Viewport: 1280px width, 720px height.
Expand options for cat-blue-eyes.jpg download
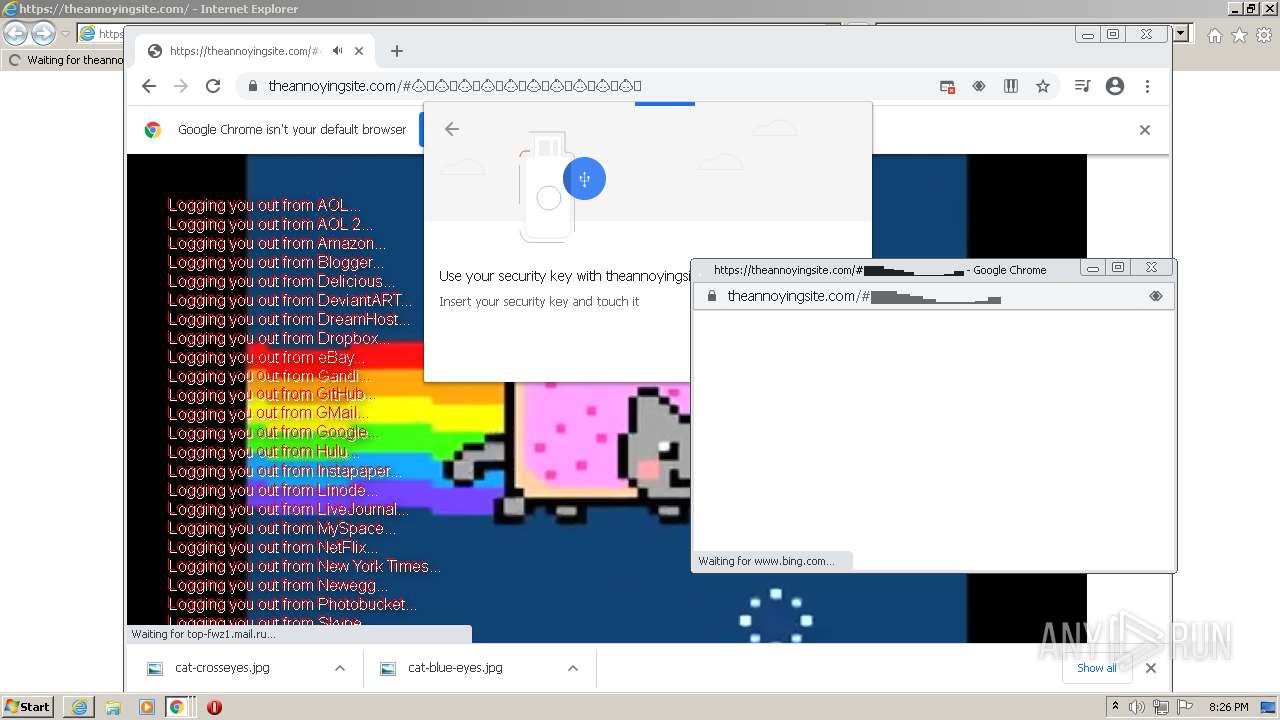pos(573,668)
